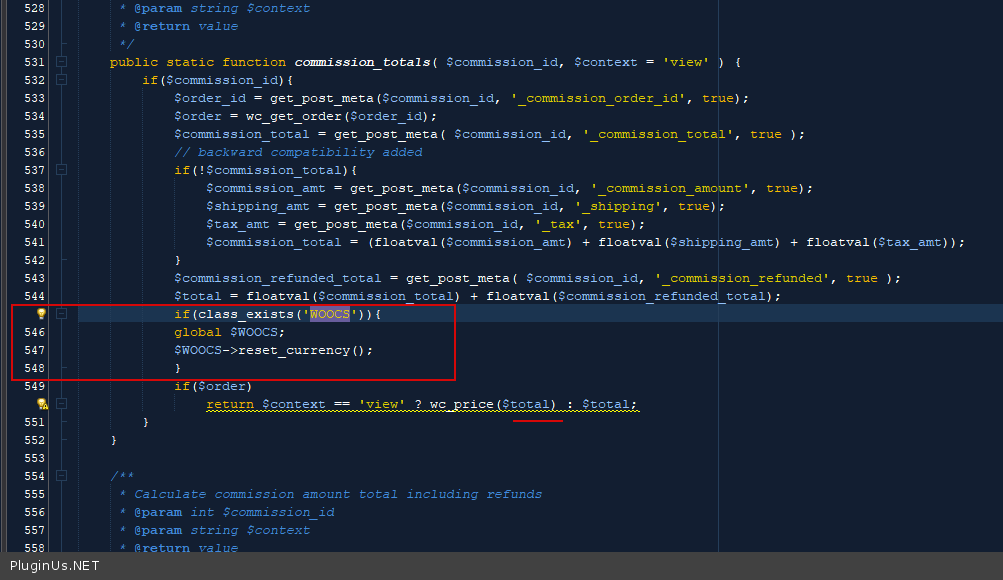Fold the return statement line marker
The height and width of the screenshot is (580, 1003).
pyautogui.click(x=62, y=404)
